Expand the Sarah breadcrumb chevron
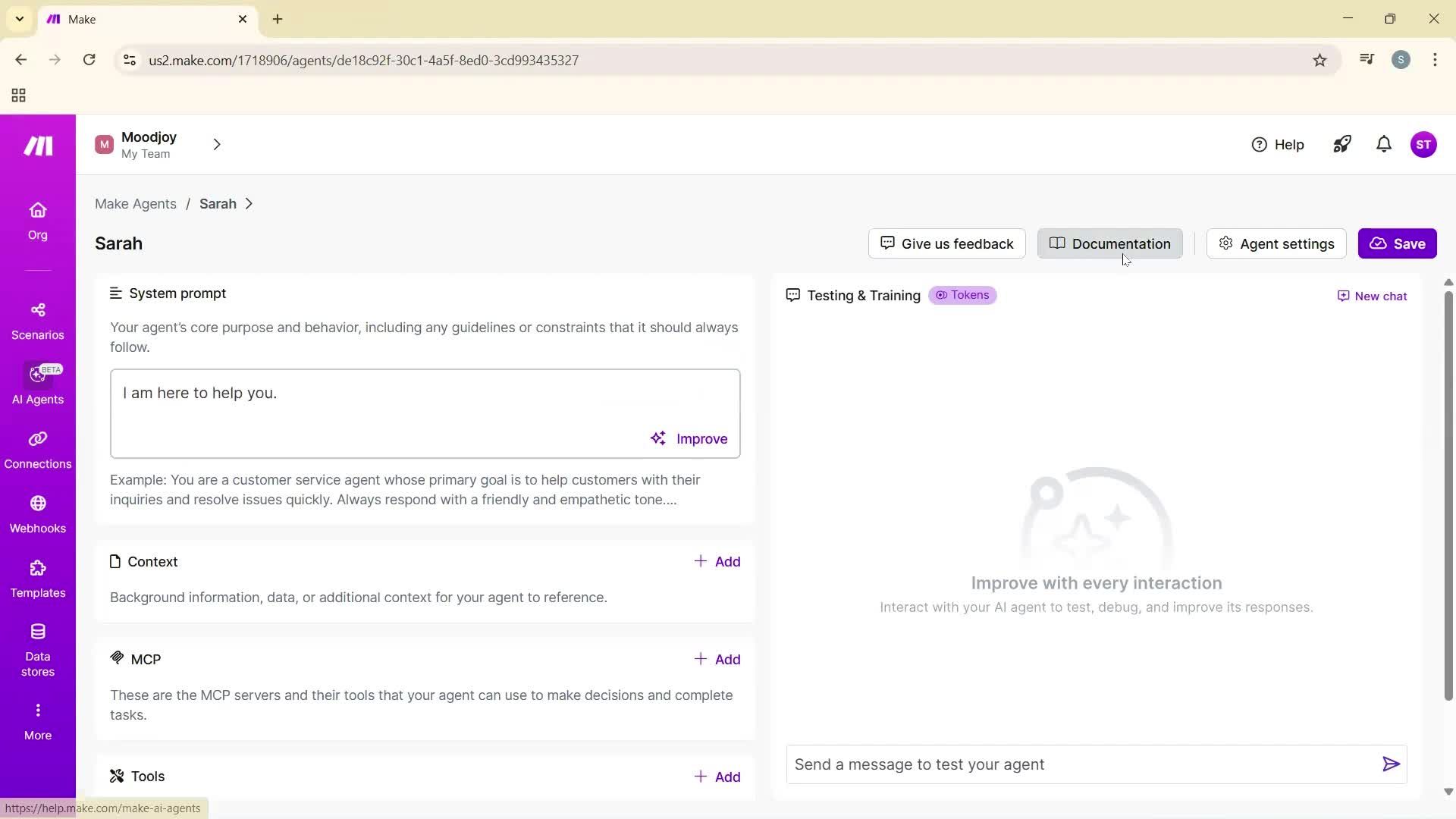This screenshot has height=819, width=1456. pyautogui.click(x=249, y=204)
